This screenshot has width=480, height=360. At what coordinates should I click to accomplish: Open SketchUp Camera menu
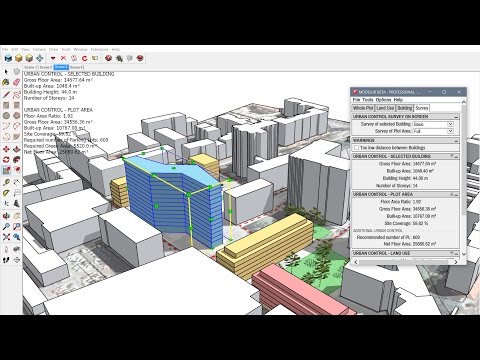click(39, 49)
